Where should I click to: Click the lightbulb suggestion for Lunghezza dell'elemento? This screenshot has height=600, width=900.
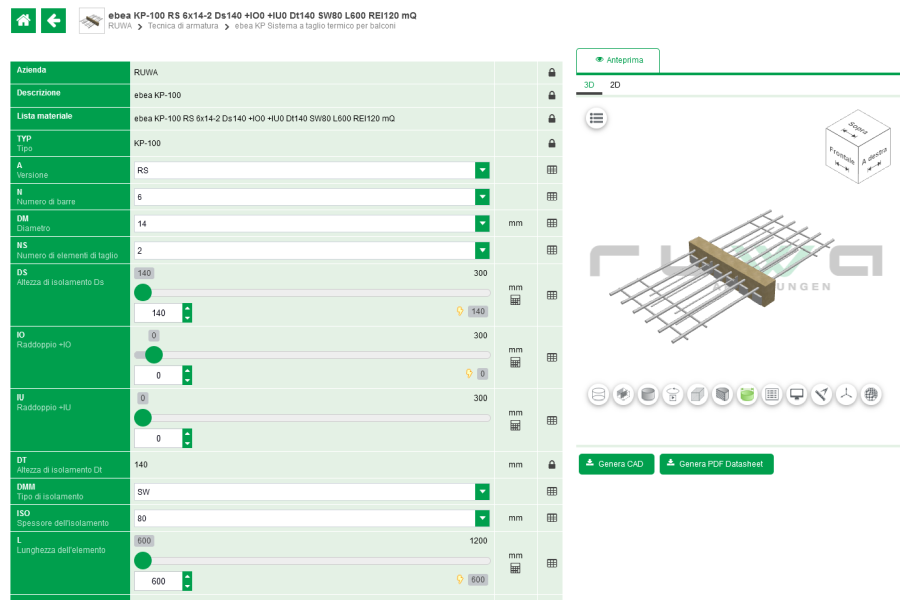pyautogui.click(x=461, y=580)
